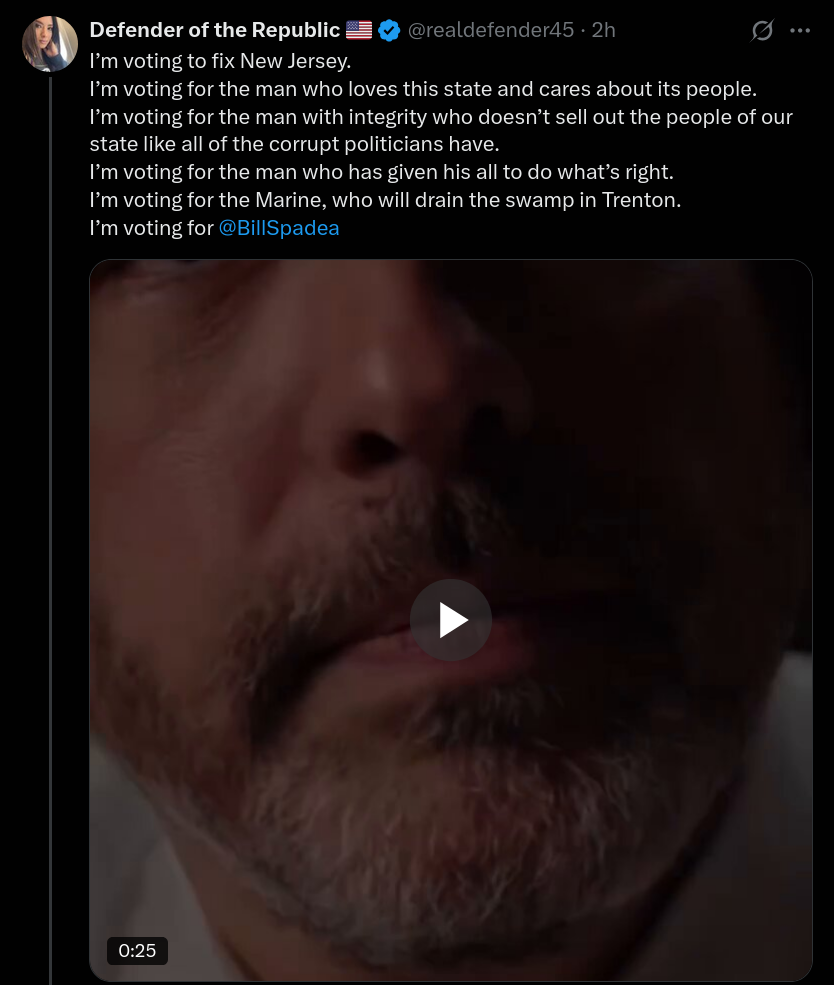Play the video with center play button
This screenshot has width=834, height=985.
pos(450,619)
